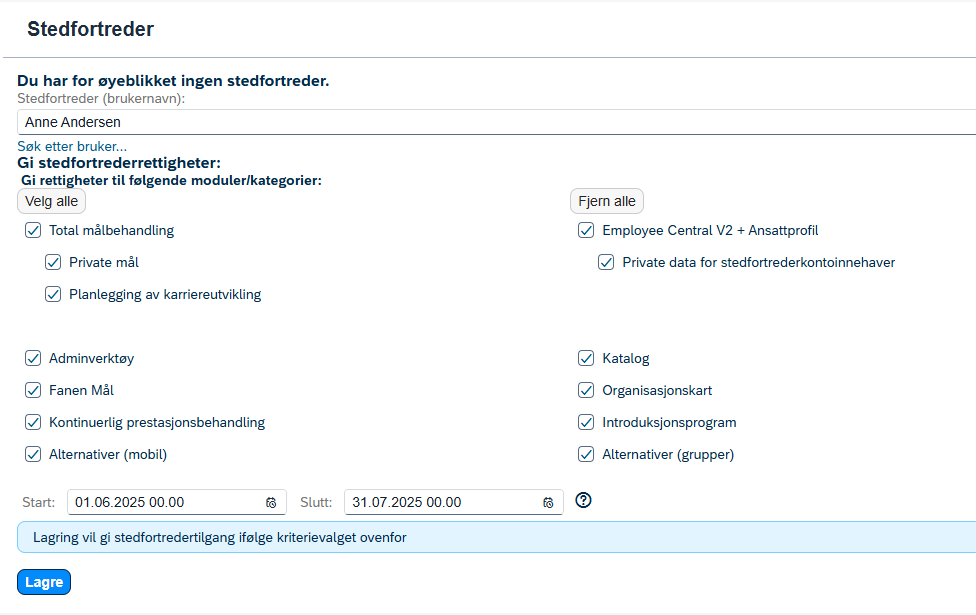
Task: Open the Slutt date calendar picker icon
Action: (548, 503)
